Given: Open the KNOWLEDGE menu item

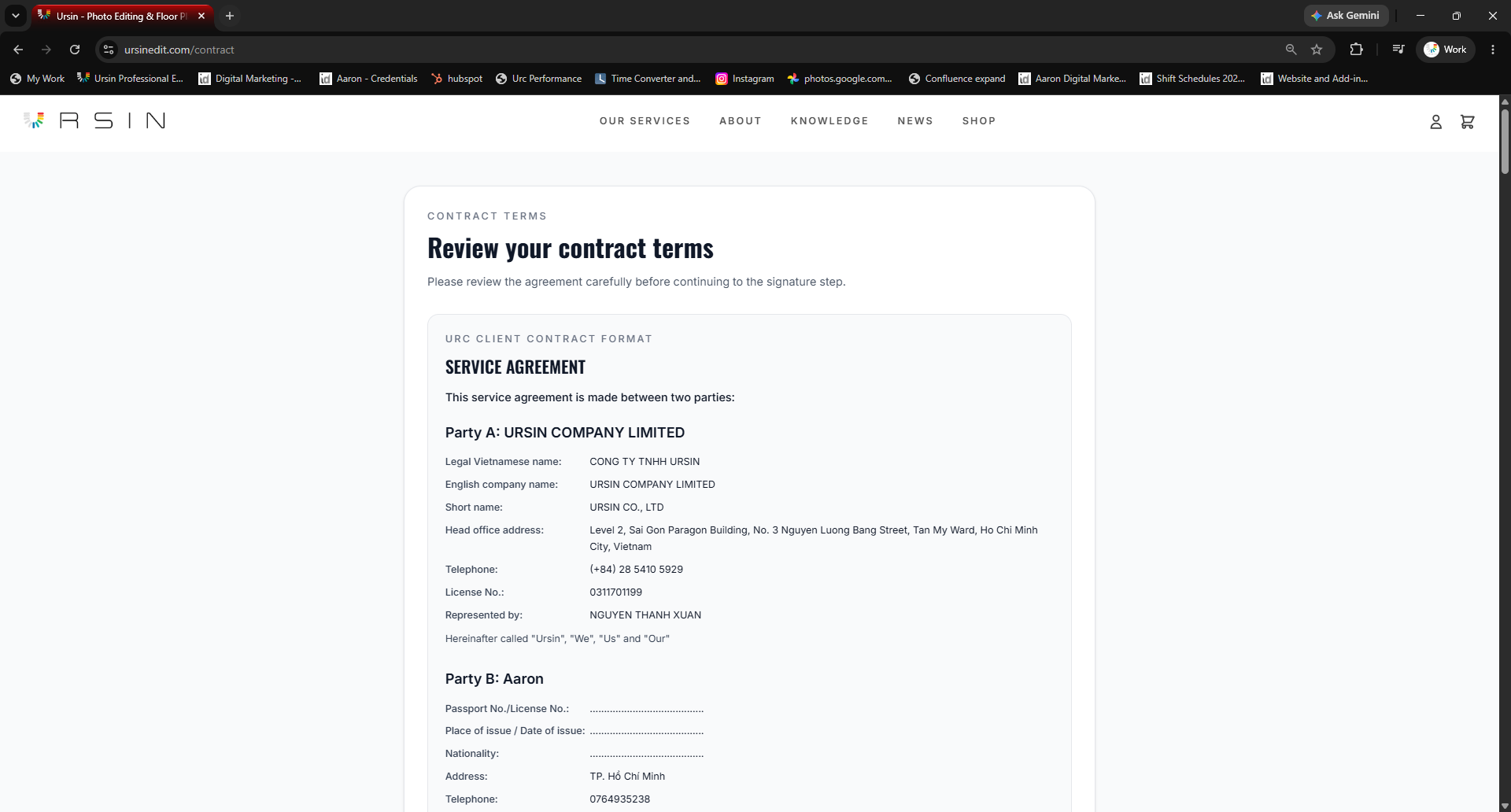Looking at the screenshot, I should click(829, 121).
